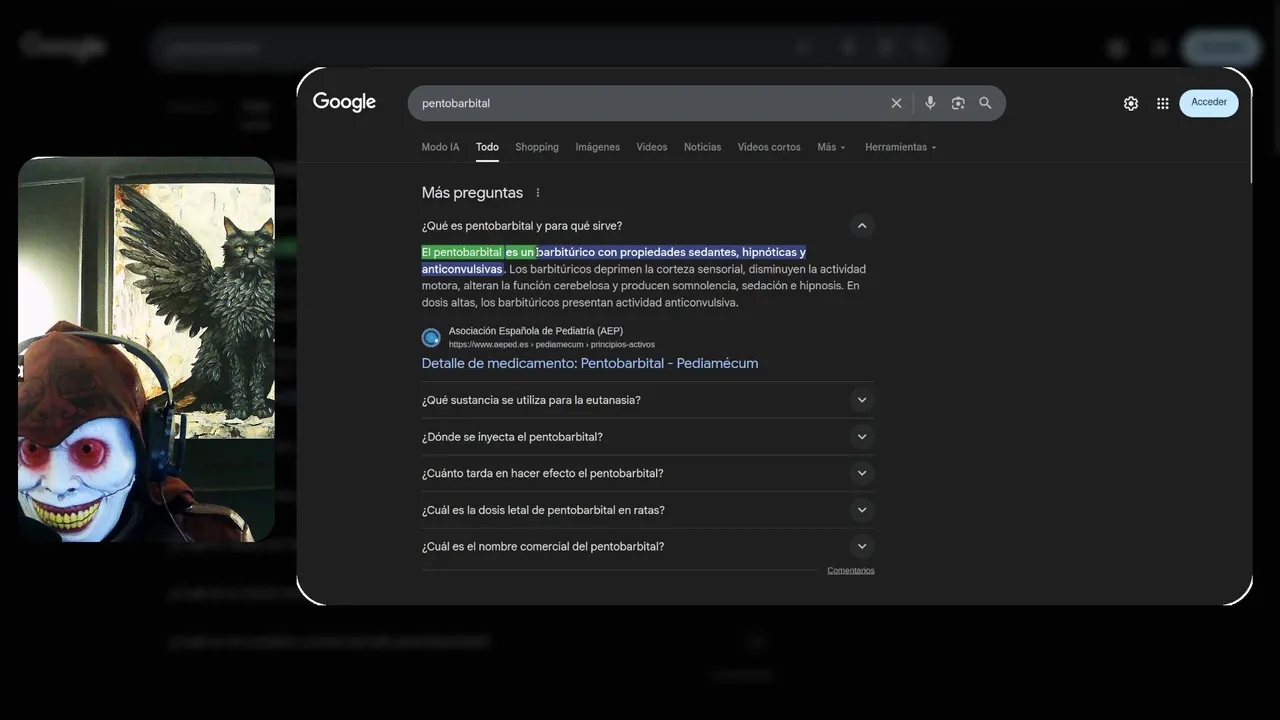Switch to Modo IA tab

[x=441, y=147]
